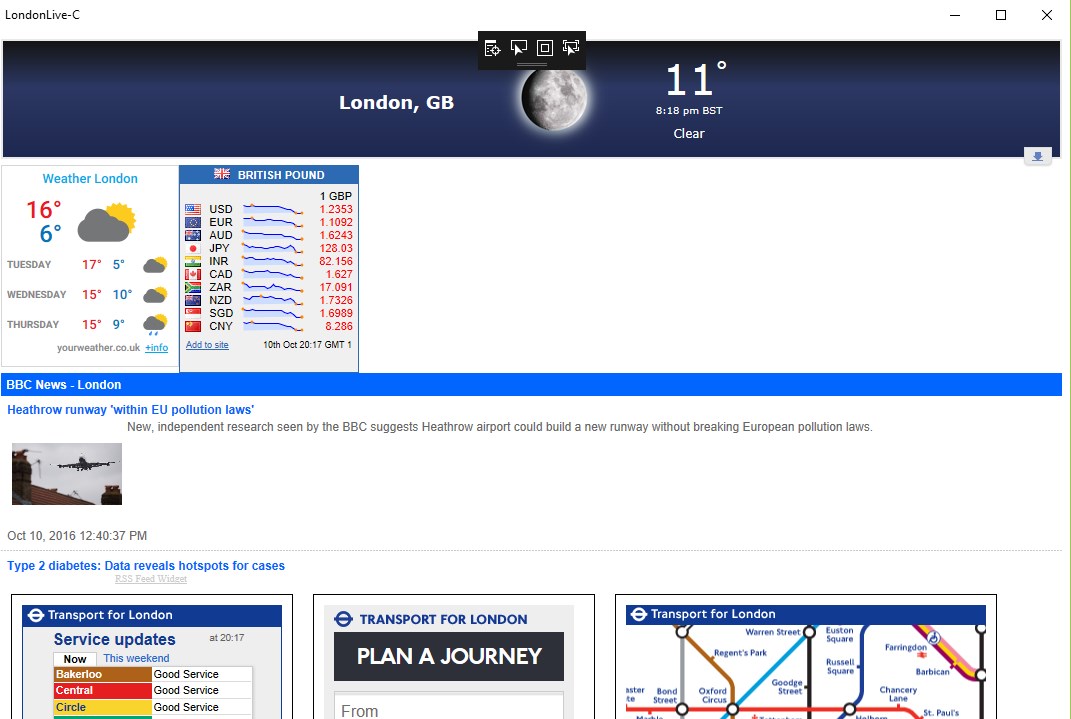Click the INR rate 82.156
This screenshot has width=1071, height=719.
point(336,261)
